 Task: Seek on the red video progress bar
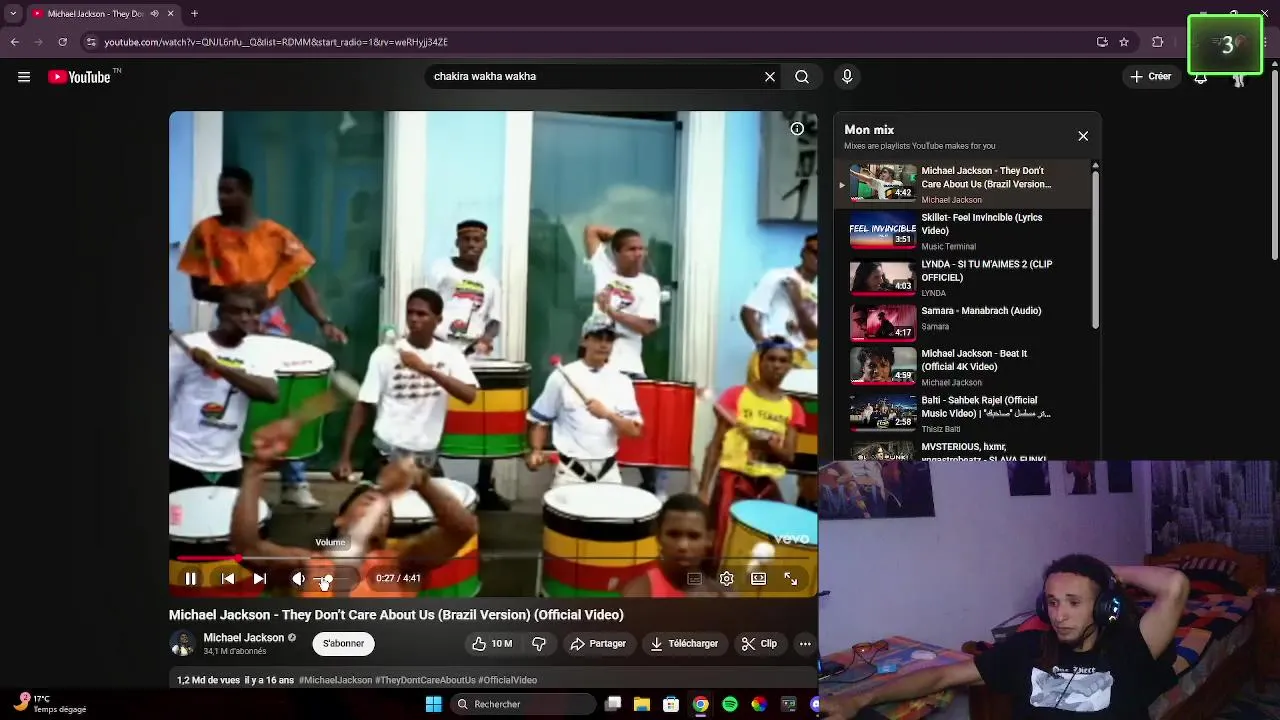[x=493, y=558]
